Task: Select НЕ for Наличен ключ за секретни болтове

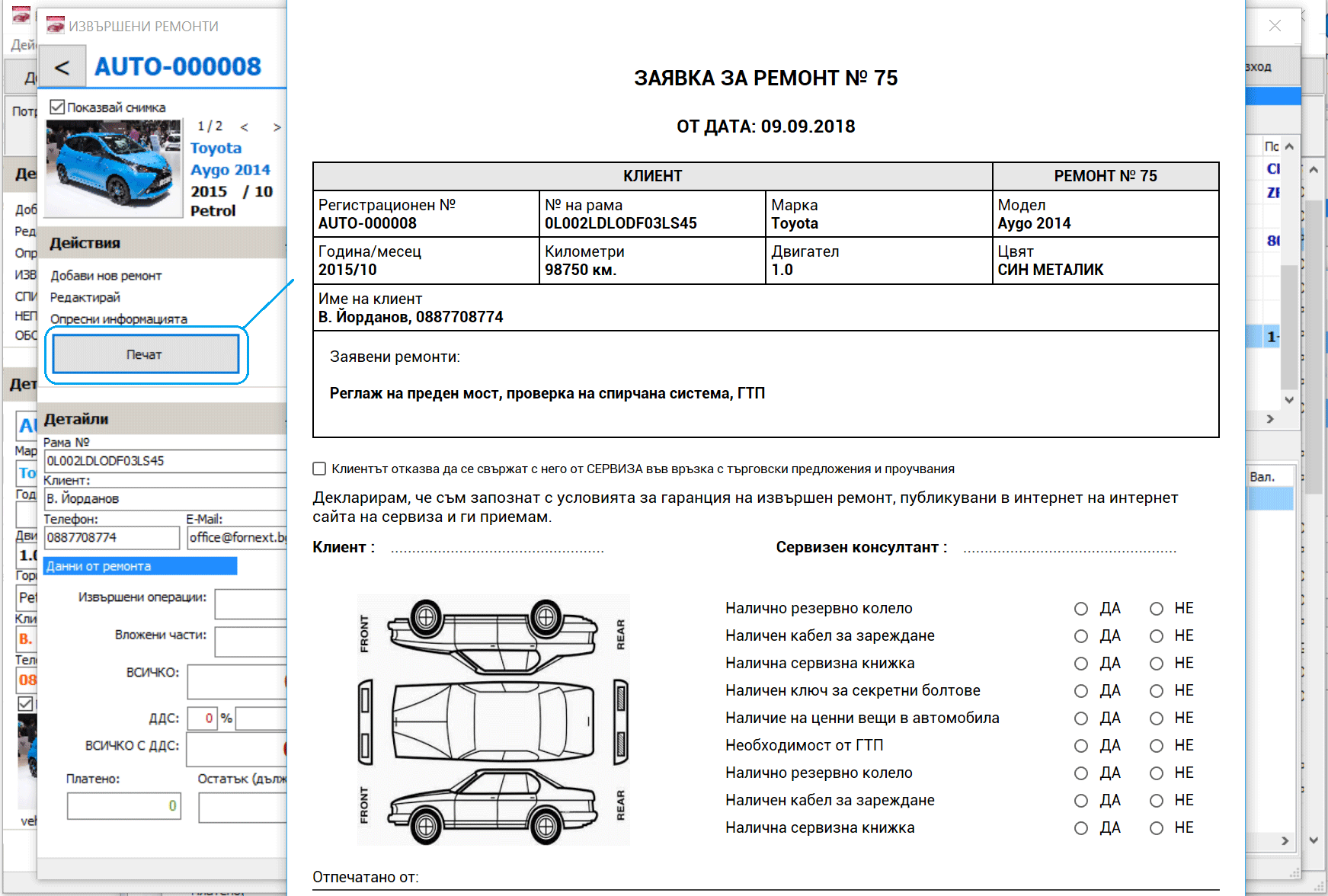Action: tap(1157, 691)
